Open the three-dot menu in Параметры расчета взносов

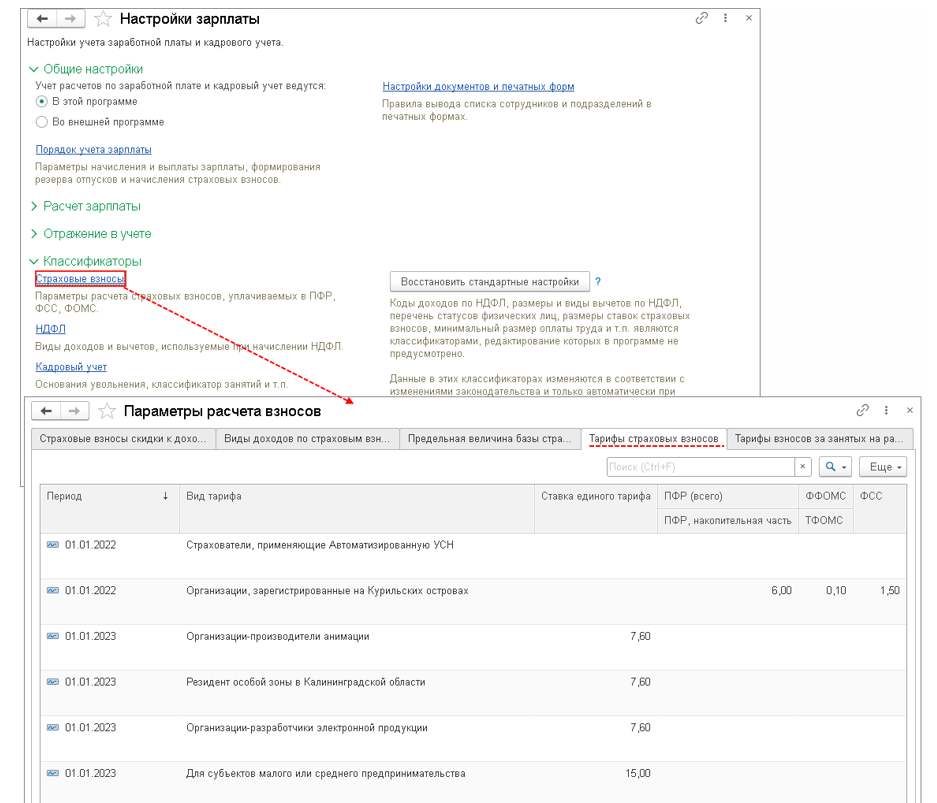(x=886, y=410)
